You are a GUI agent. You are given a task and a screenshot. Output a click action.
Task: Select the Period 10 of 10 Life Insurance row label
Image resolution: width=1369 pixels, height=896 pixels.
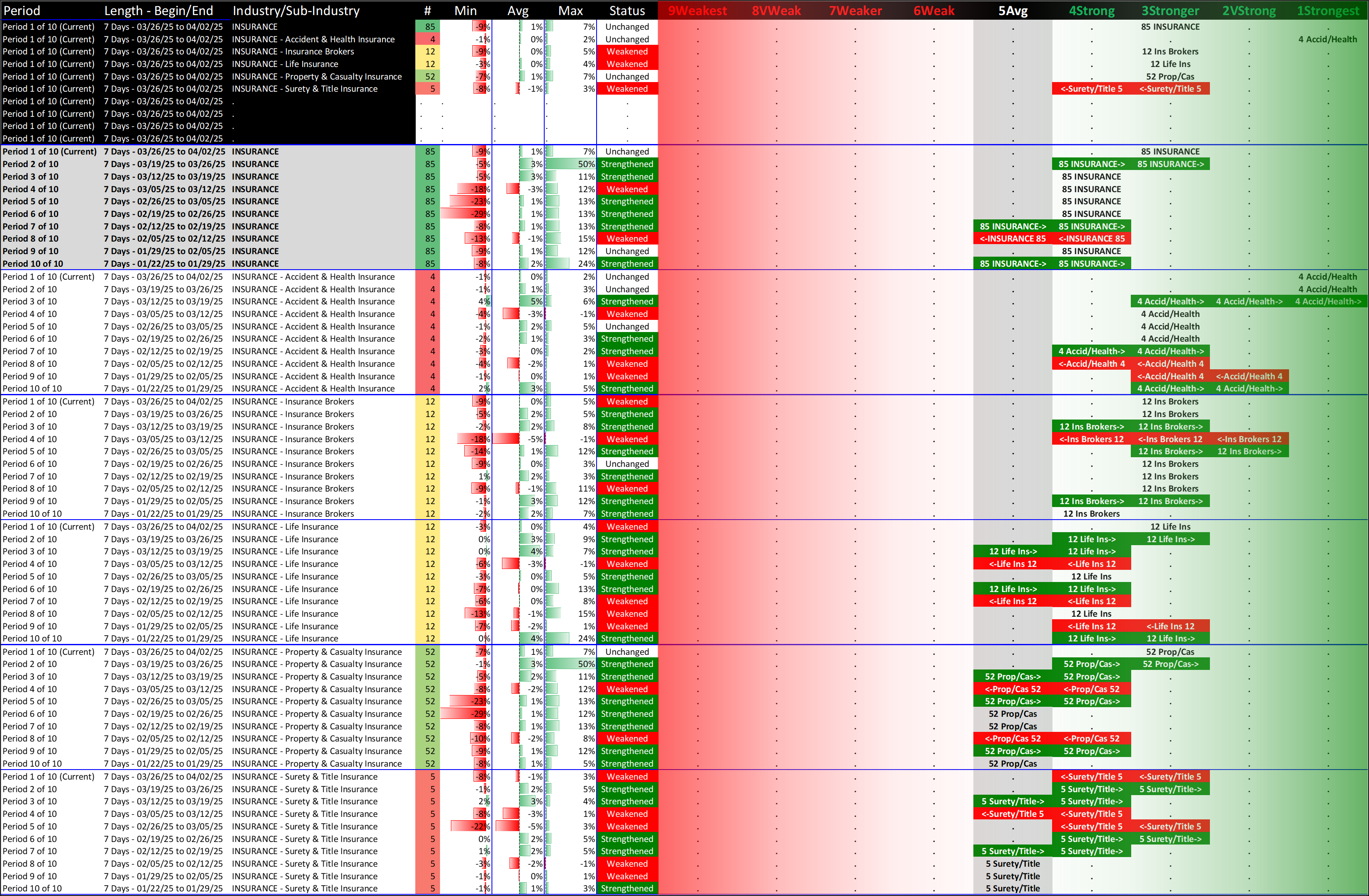[32, 639]
